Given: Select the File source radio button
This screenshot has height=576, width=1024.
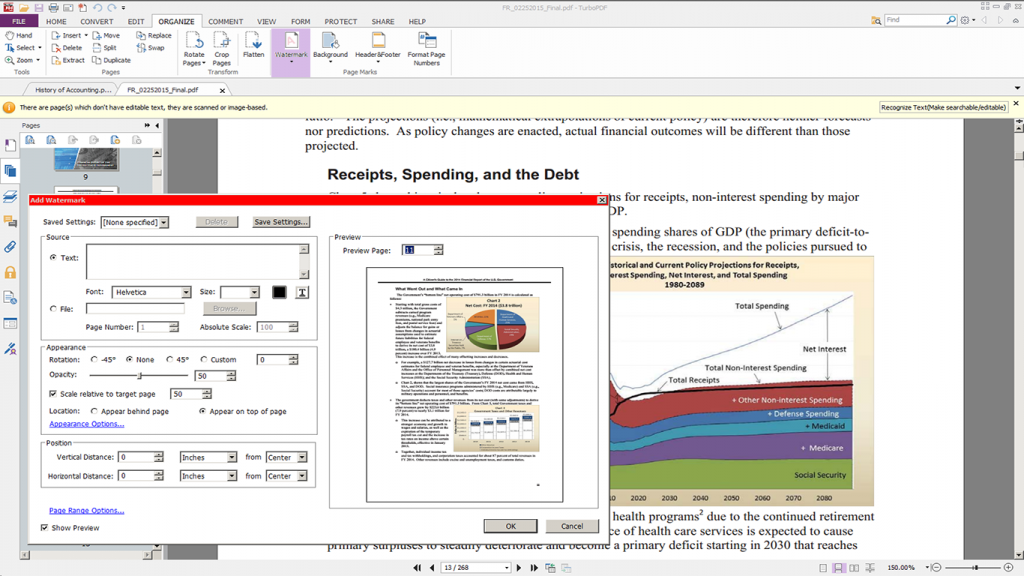Looking at the screenshot, I should (x=54, y=309).
